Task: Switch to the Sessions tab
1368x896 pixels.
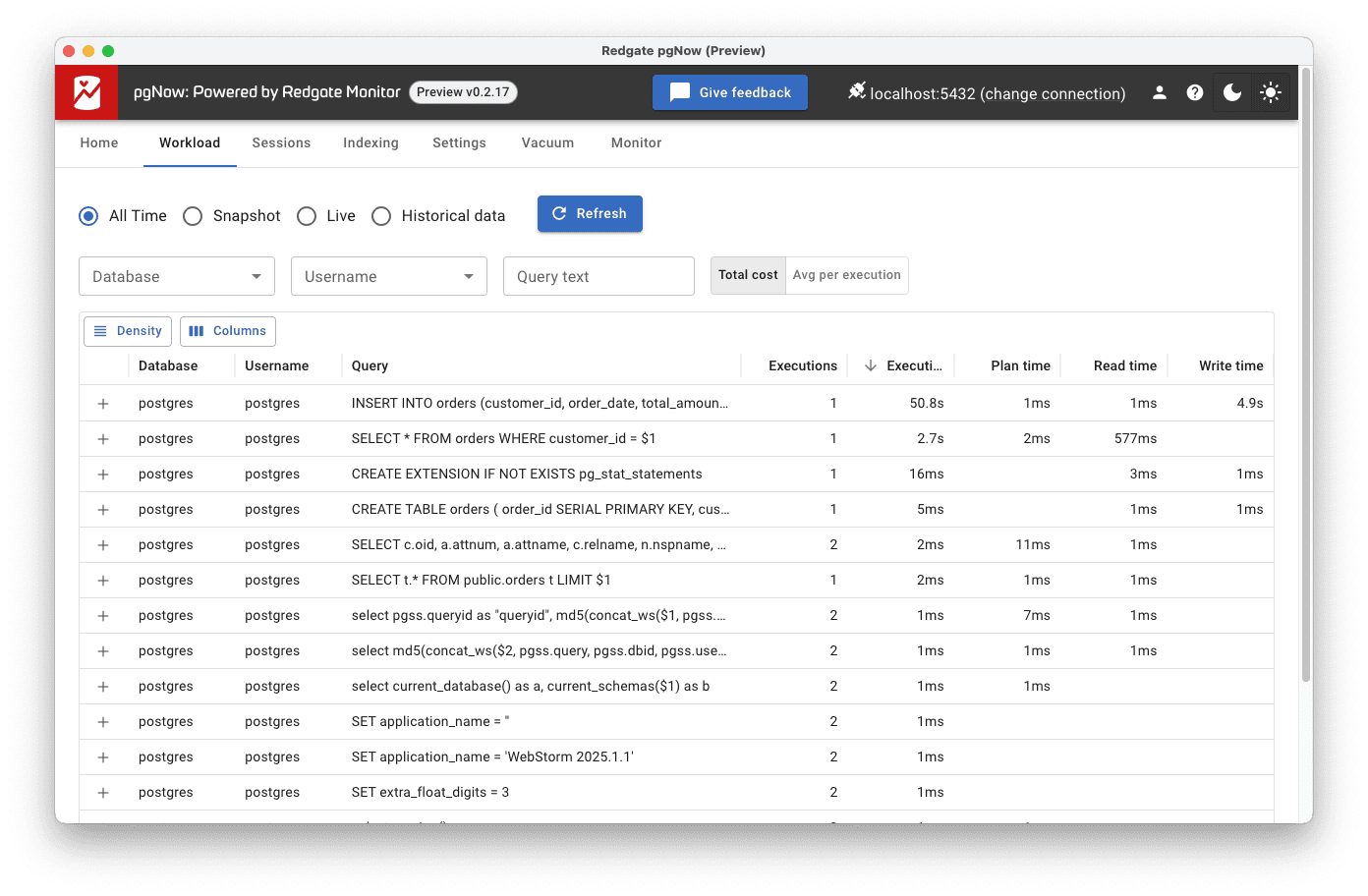Action: (x=281, y=142)
